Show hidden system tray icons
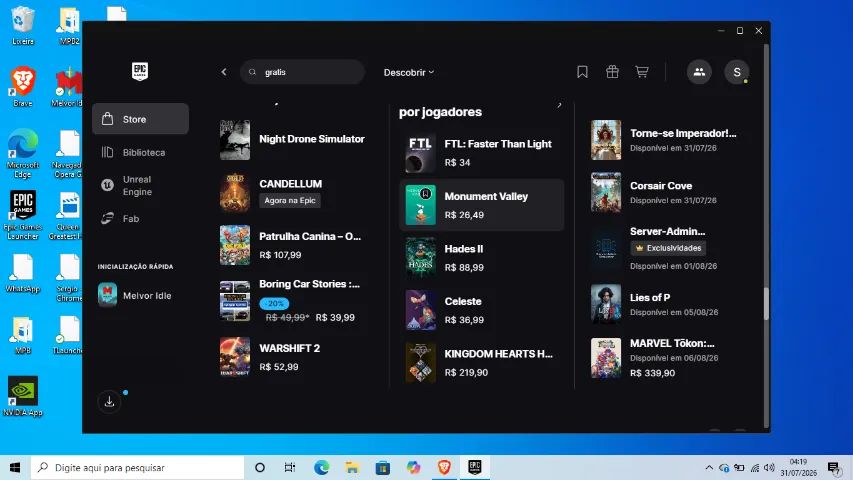 click(709, 467)
